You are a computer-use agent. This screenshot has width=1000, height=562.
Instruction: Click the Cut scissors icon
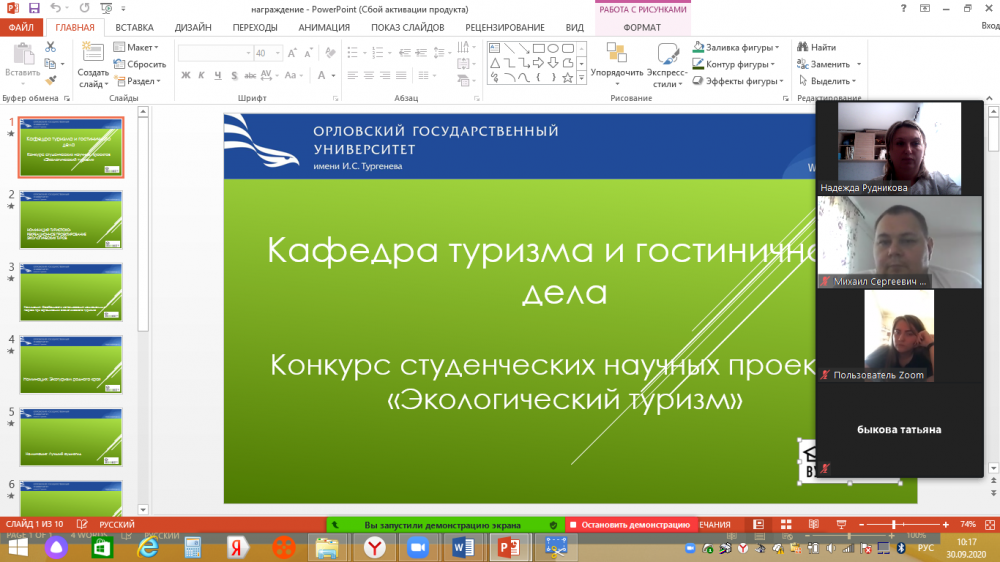click(x=51, y=47)
